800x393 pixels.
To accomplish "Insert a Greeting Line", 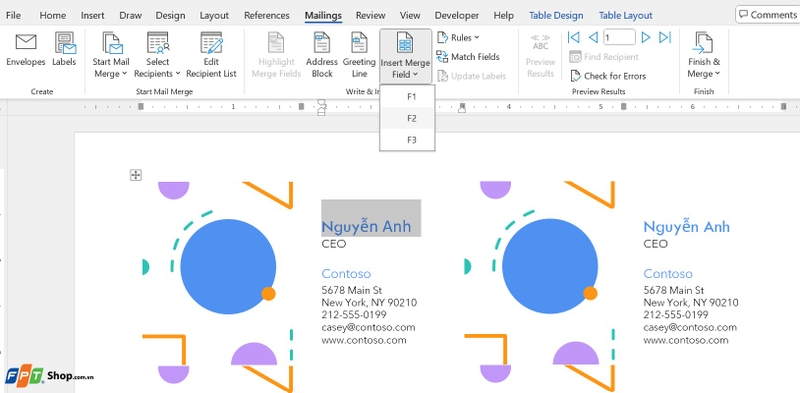I will coord(359,55).
